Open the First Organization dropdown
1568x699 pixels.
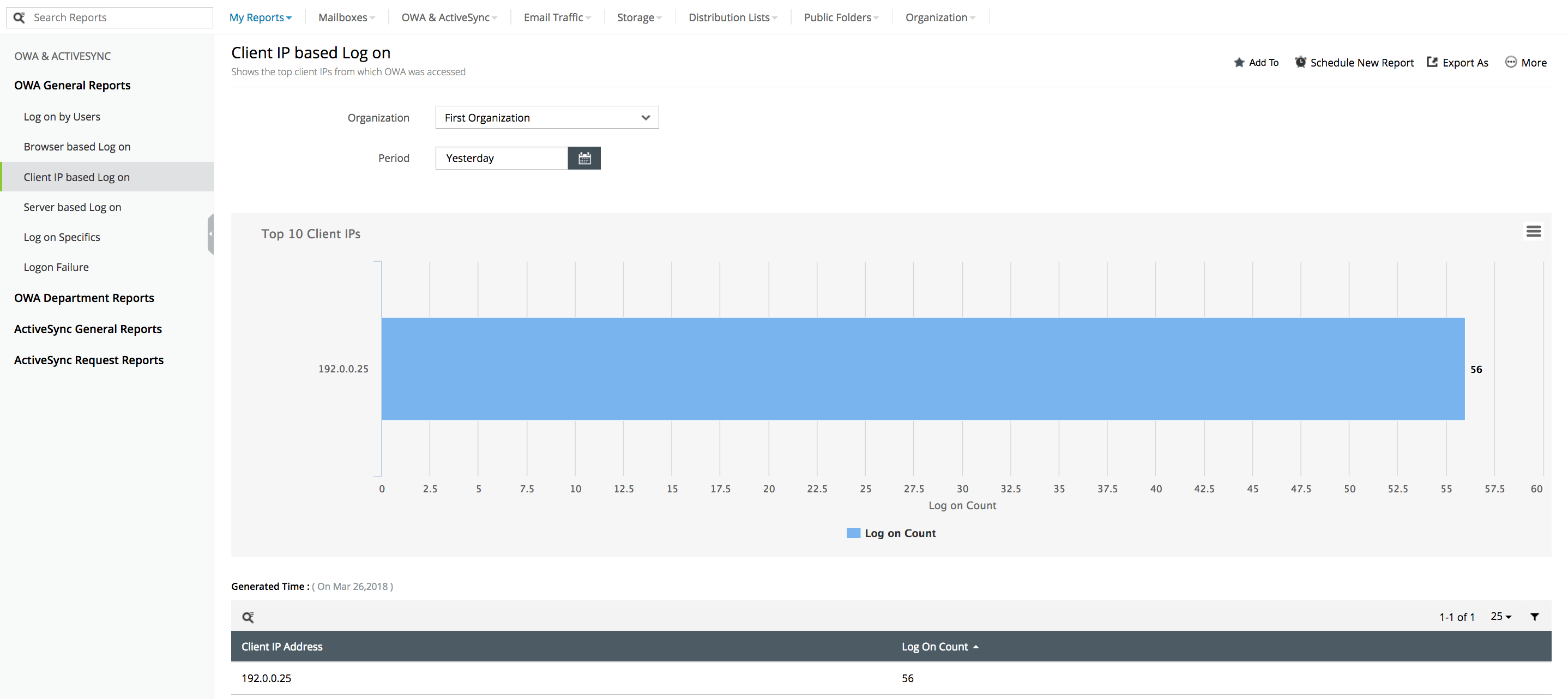point(546,118)
